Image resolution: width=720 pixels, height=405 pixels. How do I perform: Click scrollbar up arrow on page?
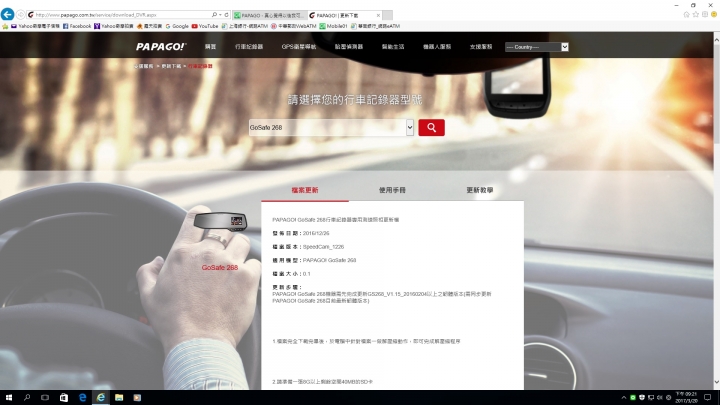716,40
